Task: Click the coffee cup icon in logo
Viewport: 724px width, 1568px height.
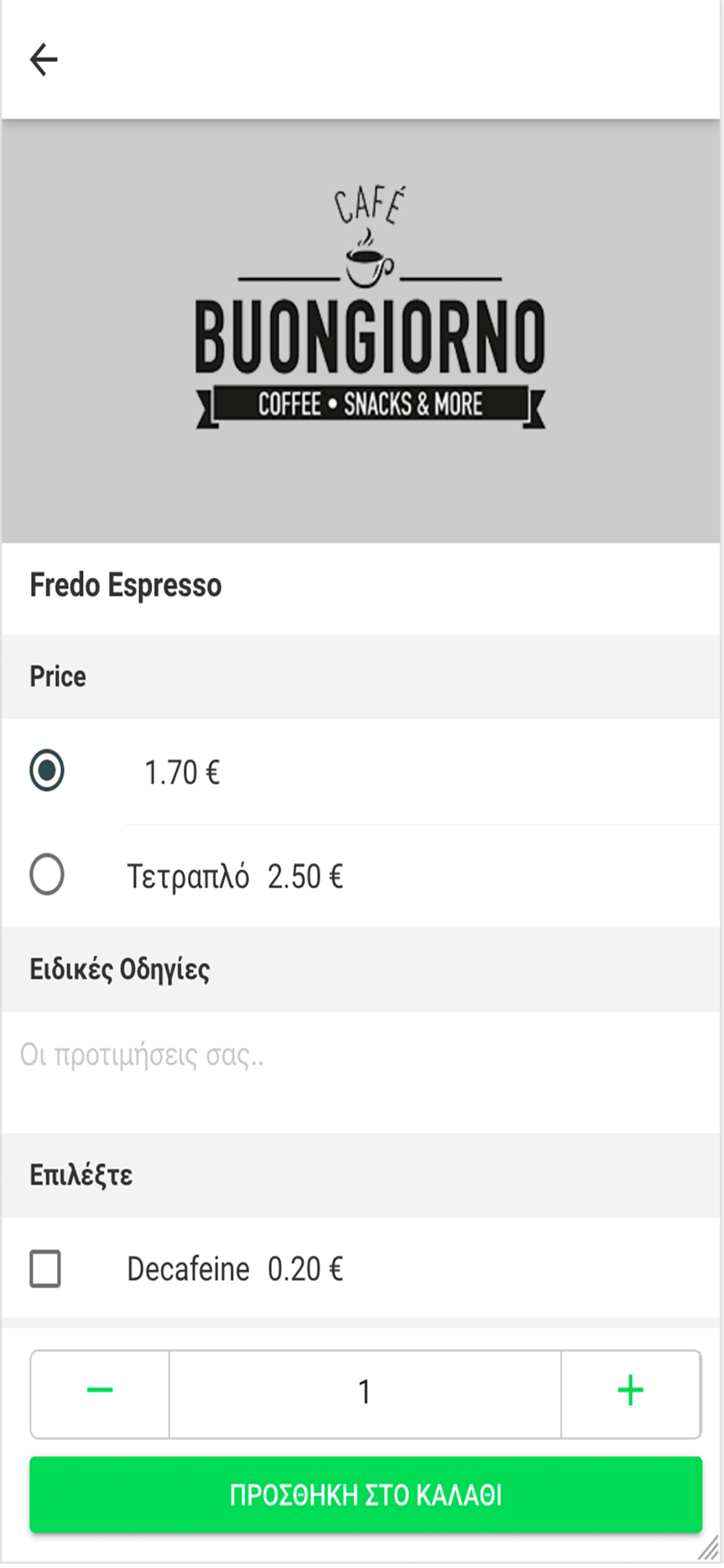Action: coord(368,263)
